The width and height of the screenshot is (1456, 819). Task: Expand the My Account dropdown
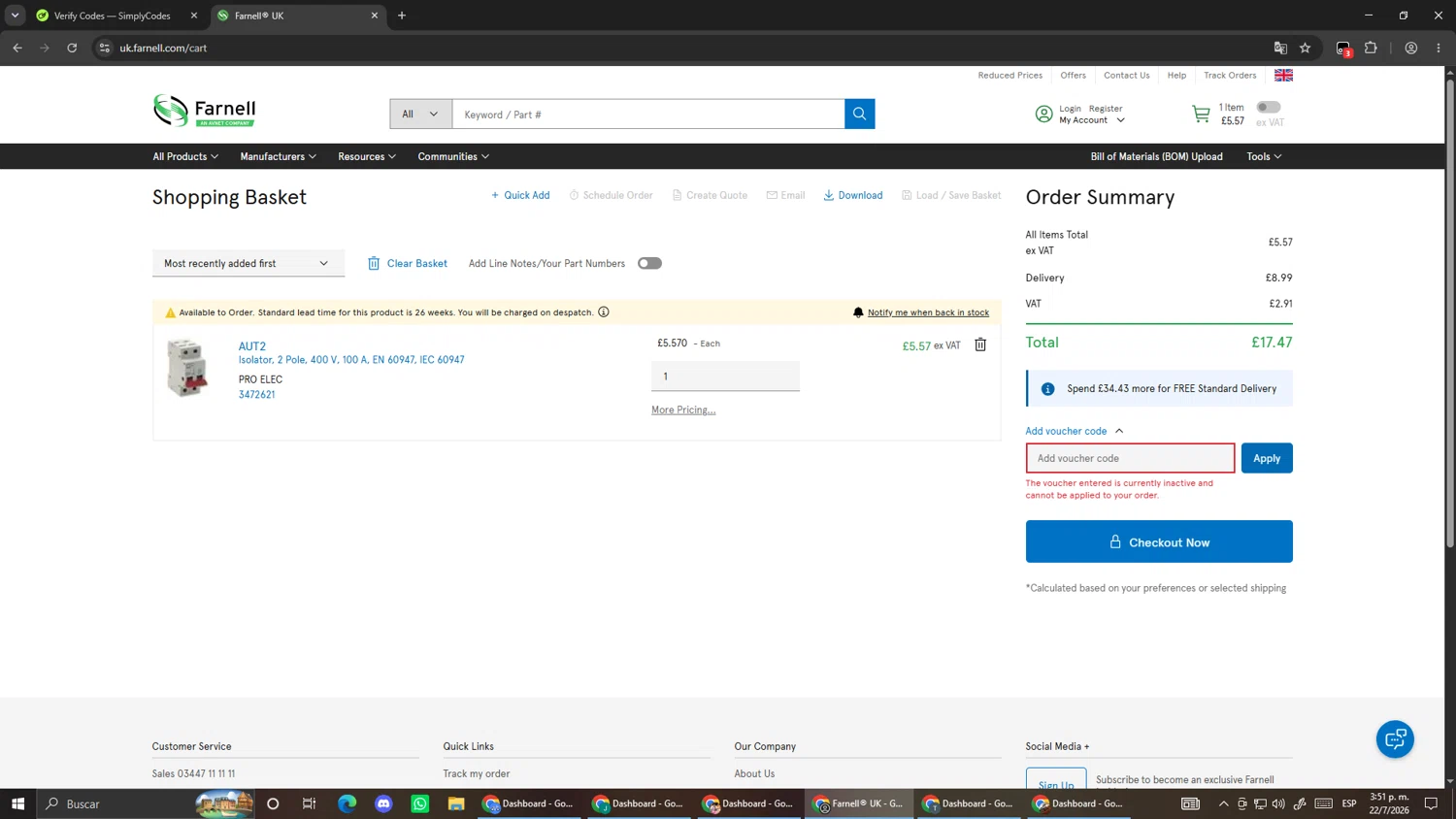[x=1092, y=120]
